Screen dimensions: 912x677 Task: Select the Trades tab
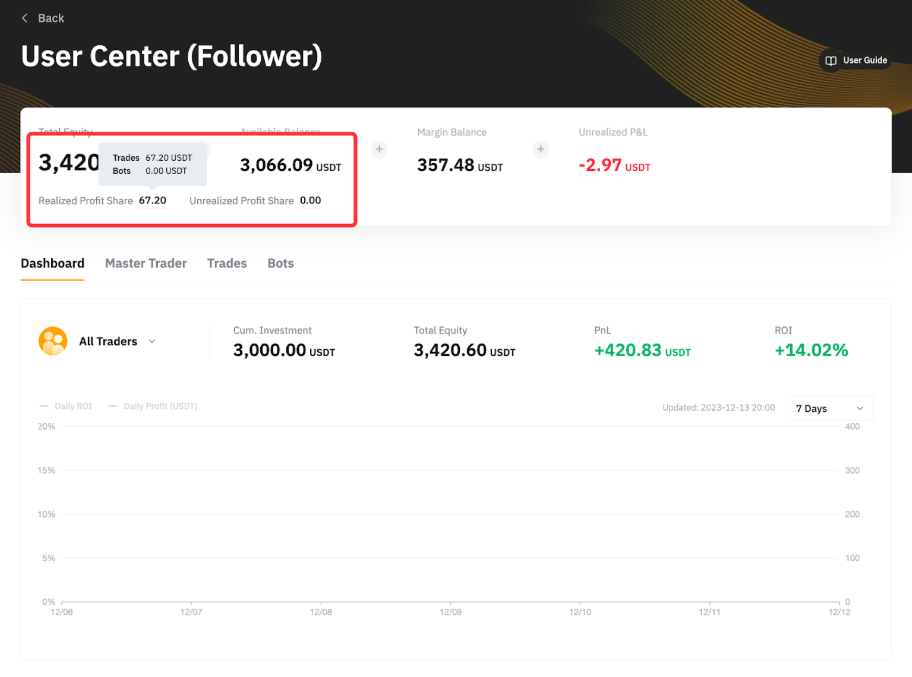[x=227, y=263]
